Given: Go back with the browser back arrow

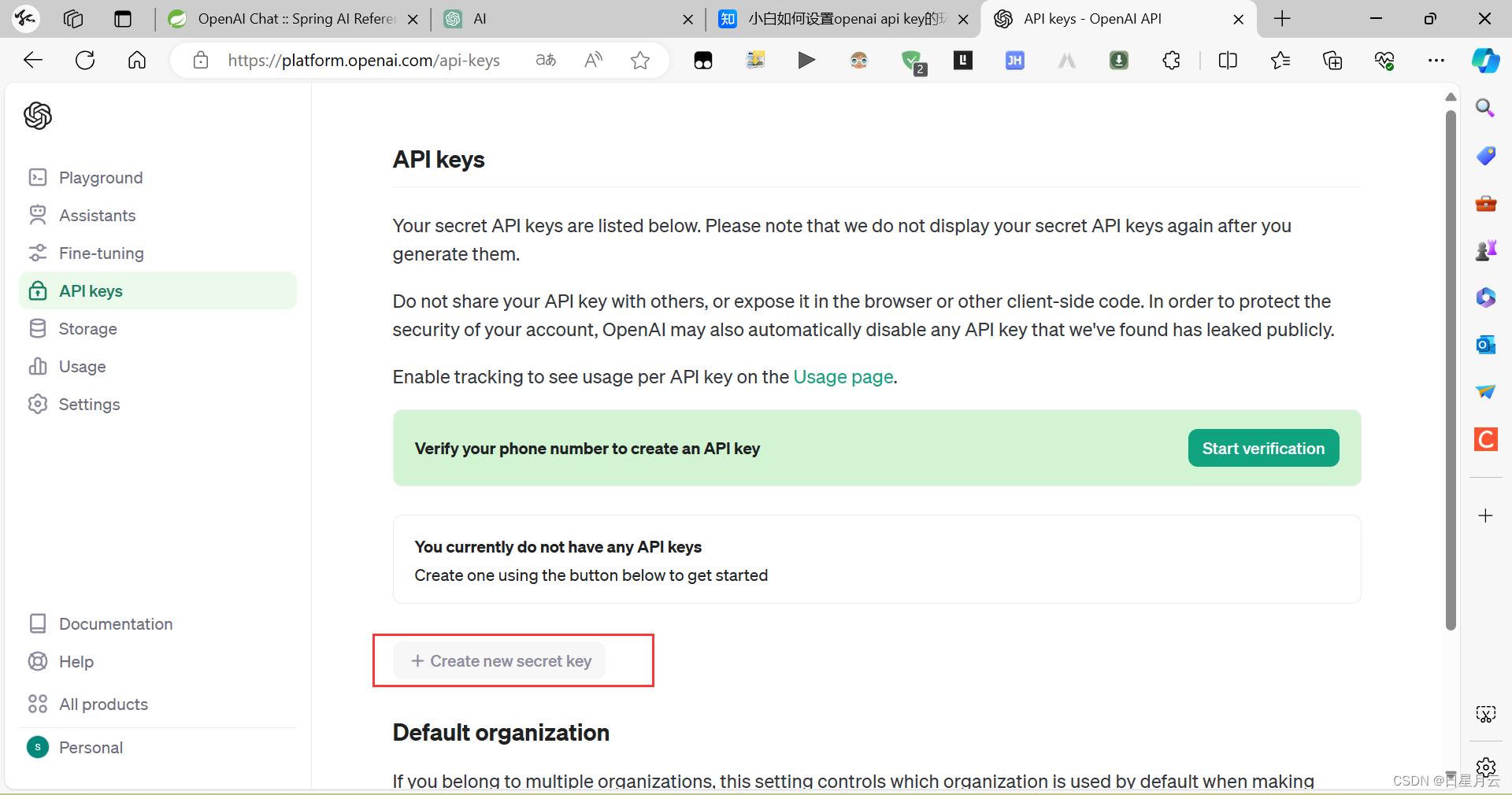Looking at the screenshot, I should point(33,60).
